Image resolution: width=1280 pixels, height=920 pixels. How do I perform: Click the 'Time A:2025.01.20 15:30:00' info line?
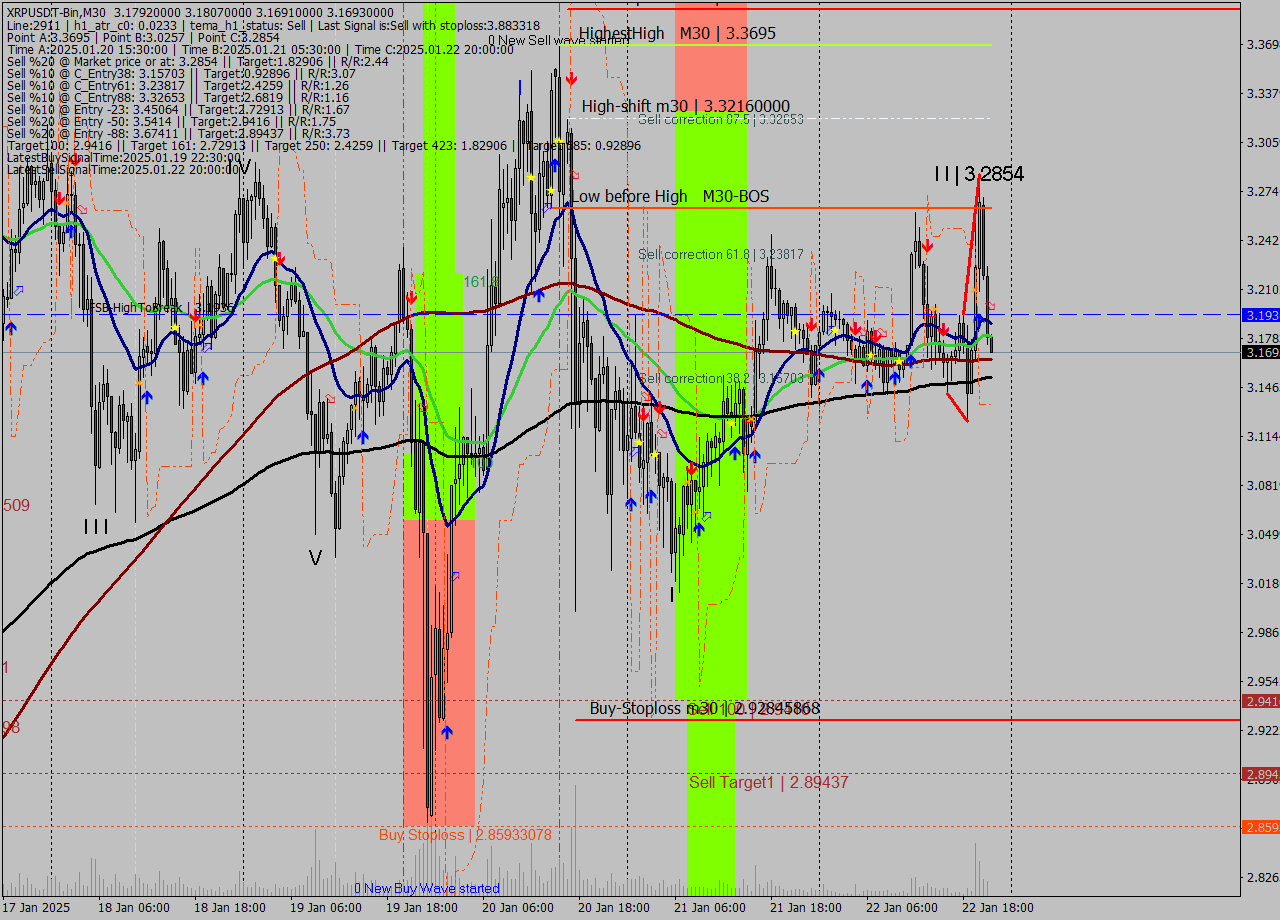coord(260,49)
